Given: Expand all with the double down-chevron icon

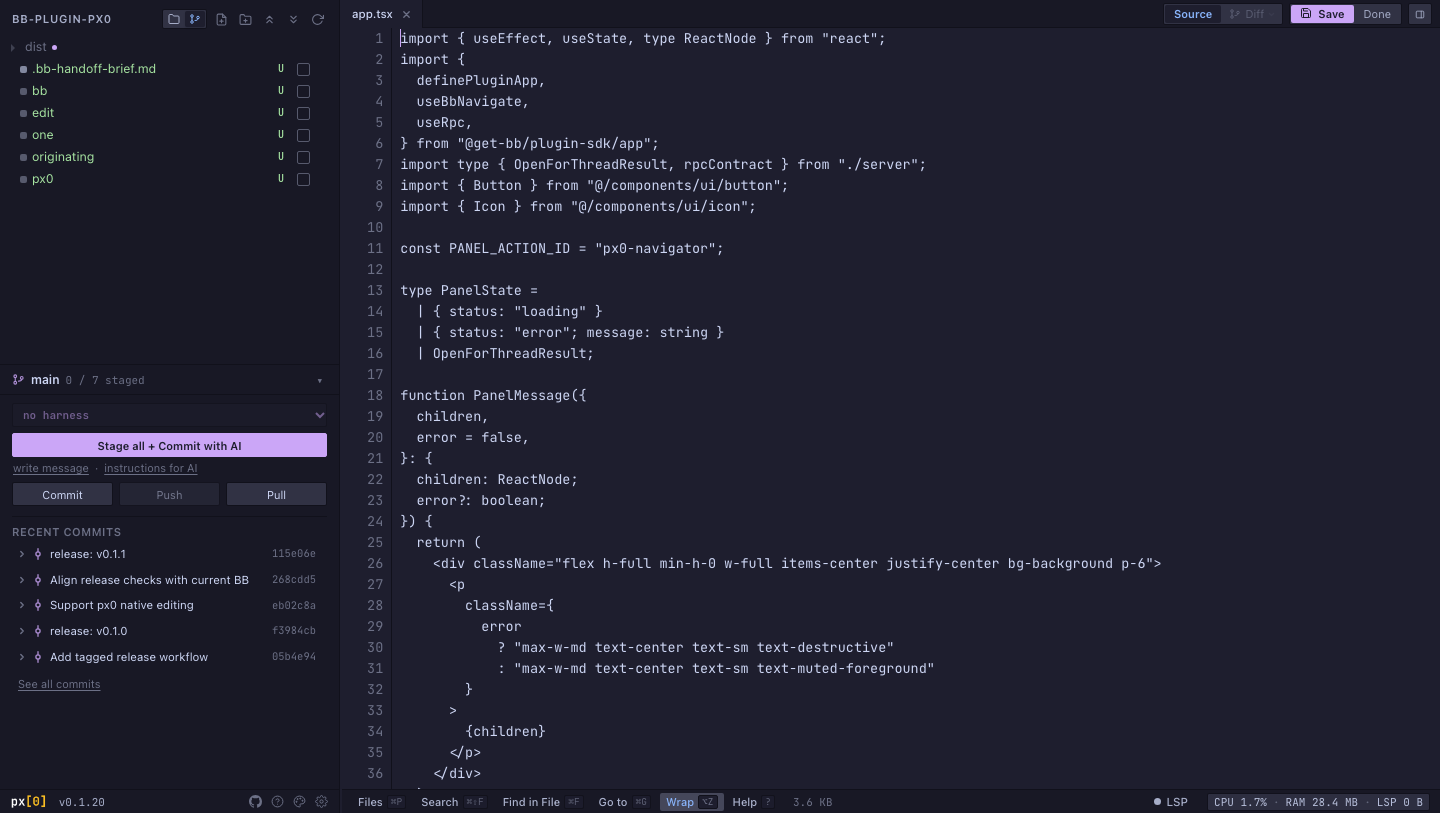Looking at the screenshot, I should pos(293,19).
